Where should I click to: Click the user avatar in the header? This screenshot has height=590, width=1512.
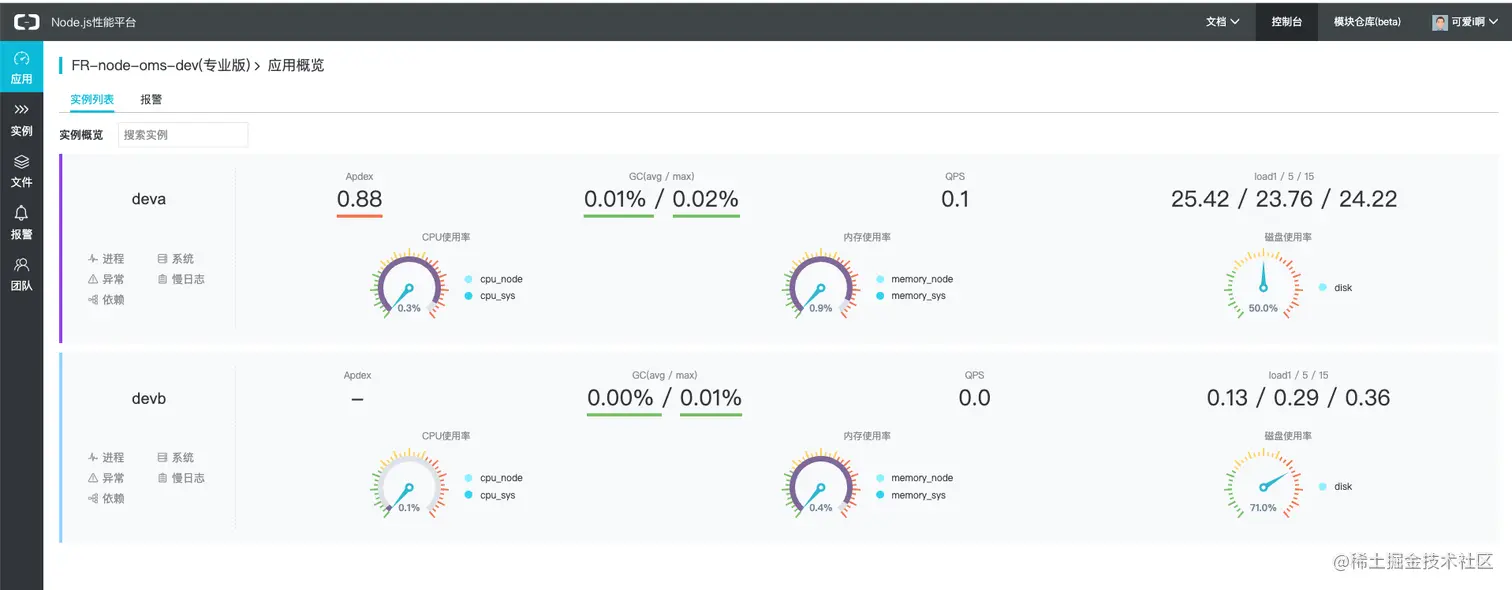tap(1440, 22)
